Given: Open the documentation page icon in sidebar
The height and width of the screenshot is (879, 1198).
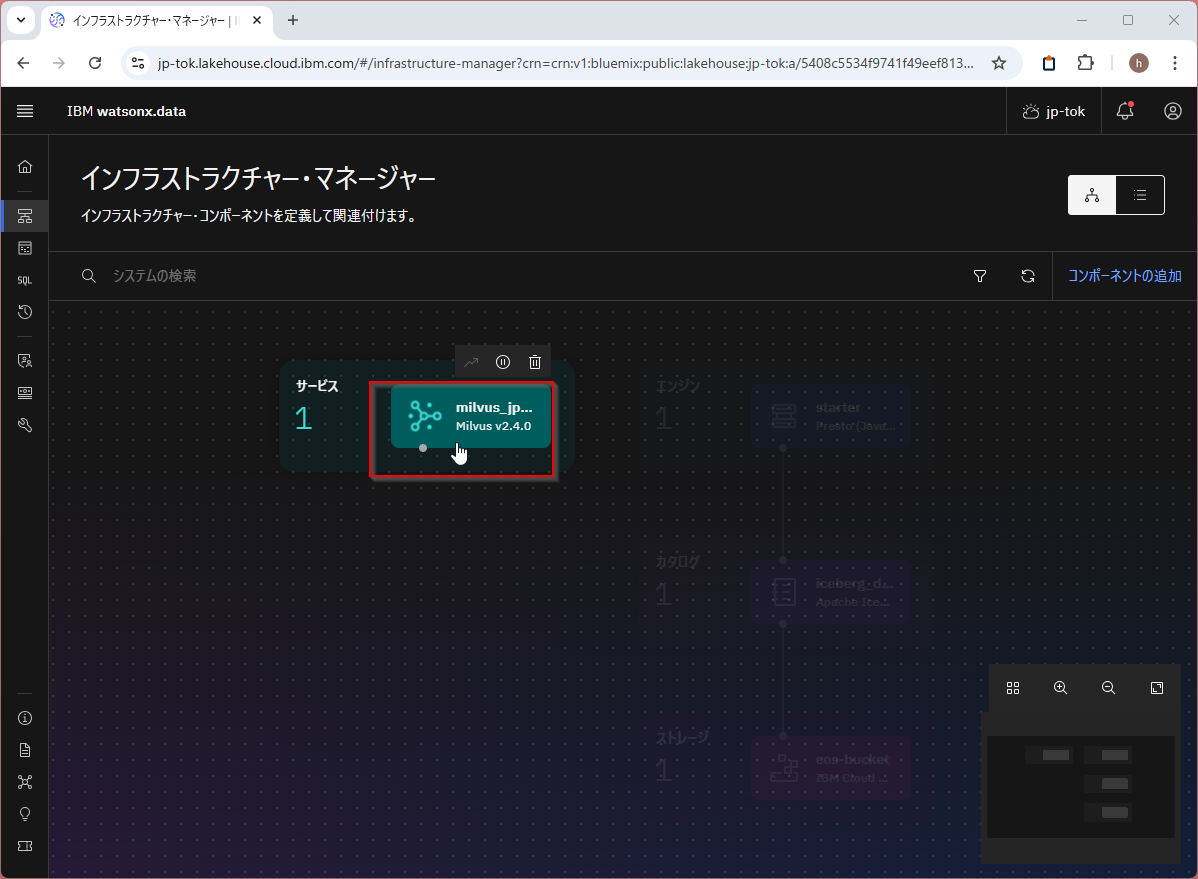Looking at the screenshot, I should click(24, 751).
